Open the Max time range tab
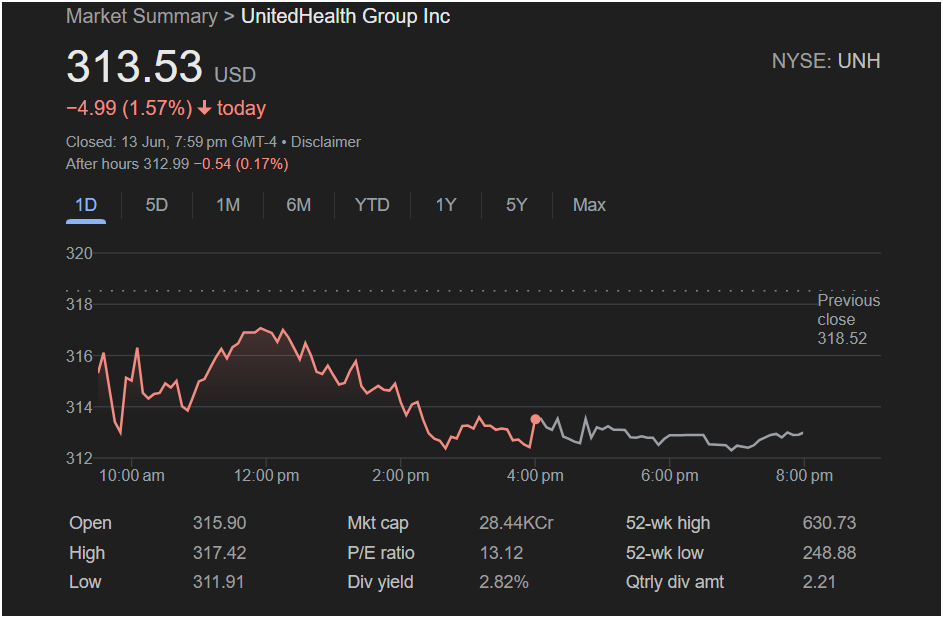The width and height of the screenshot is (943, 618). pyautogui.click(x=589, y=206)
